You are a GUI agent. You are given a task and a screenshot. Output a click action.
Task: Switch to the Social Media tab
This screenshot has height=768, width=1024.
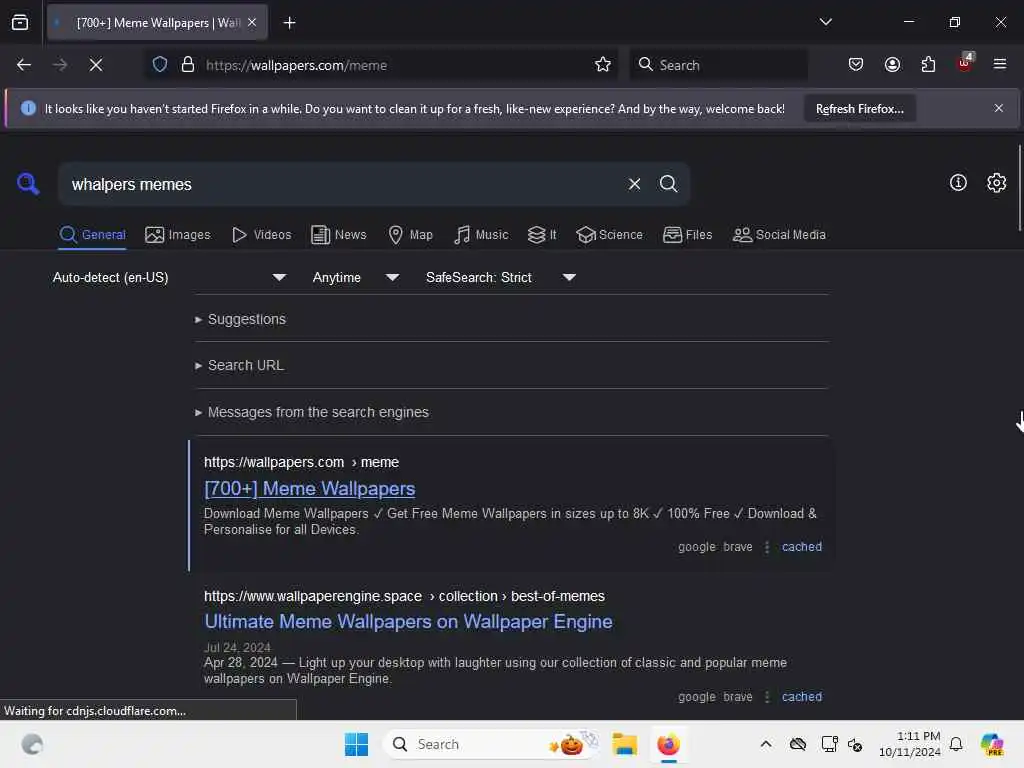[779, 234]
